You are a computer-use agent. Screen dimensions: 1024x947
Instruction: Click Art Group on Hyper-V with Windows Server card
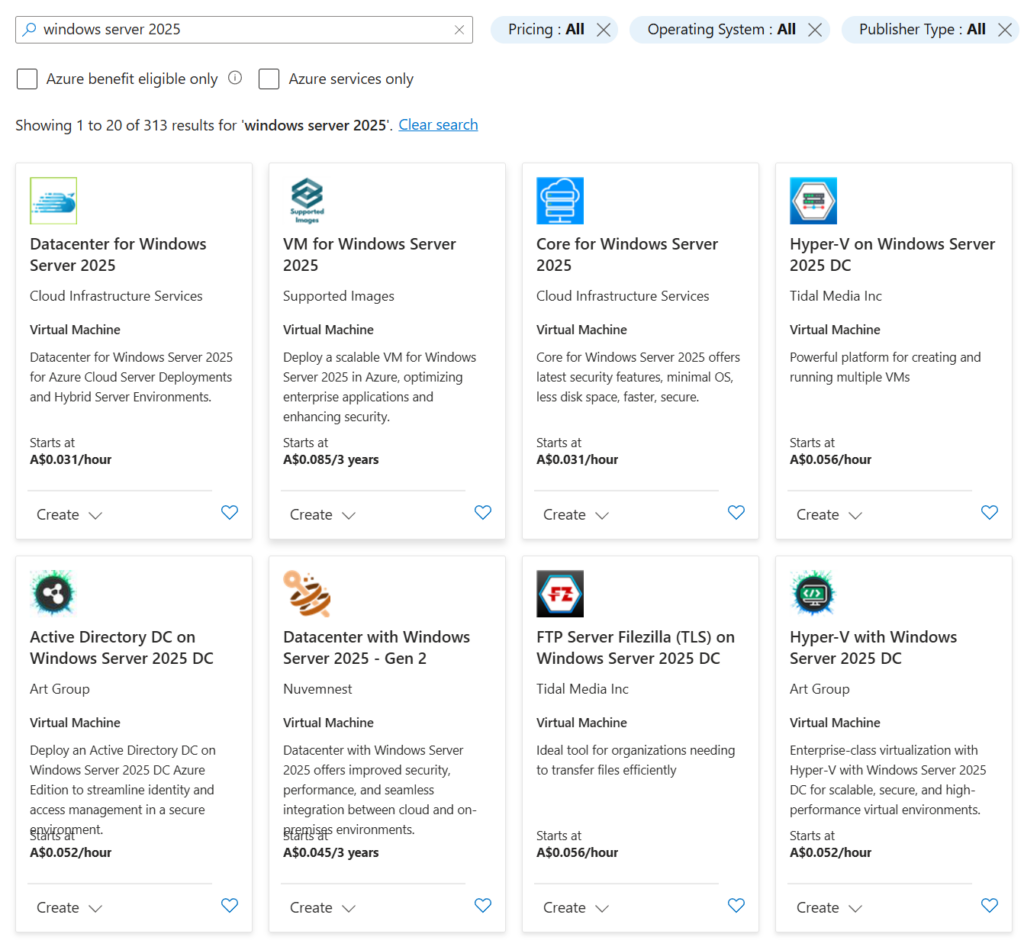tap(820, 690)
